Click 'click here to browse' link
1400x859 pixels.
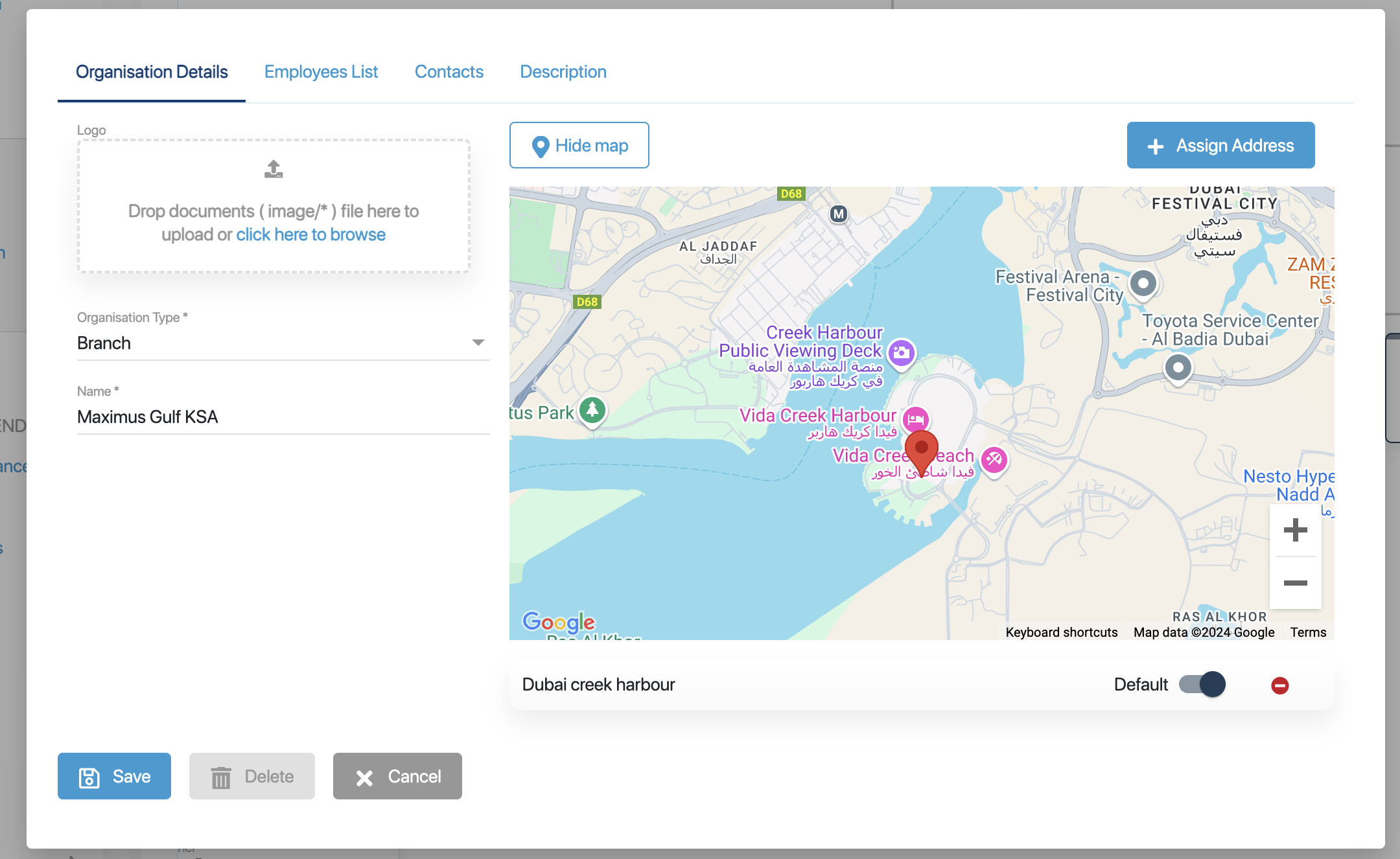(310, 235)
